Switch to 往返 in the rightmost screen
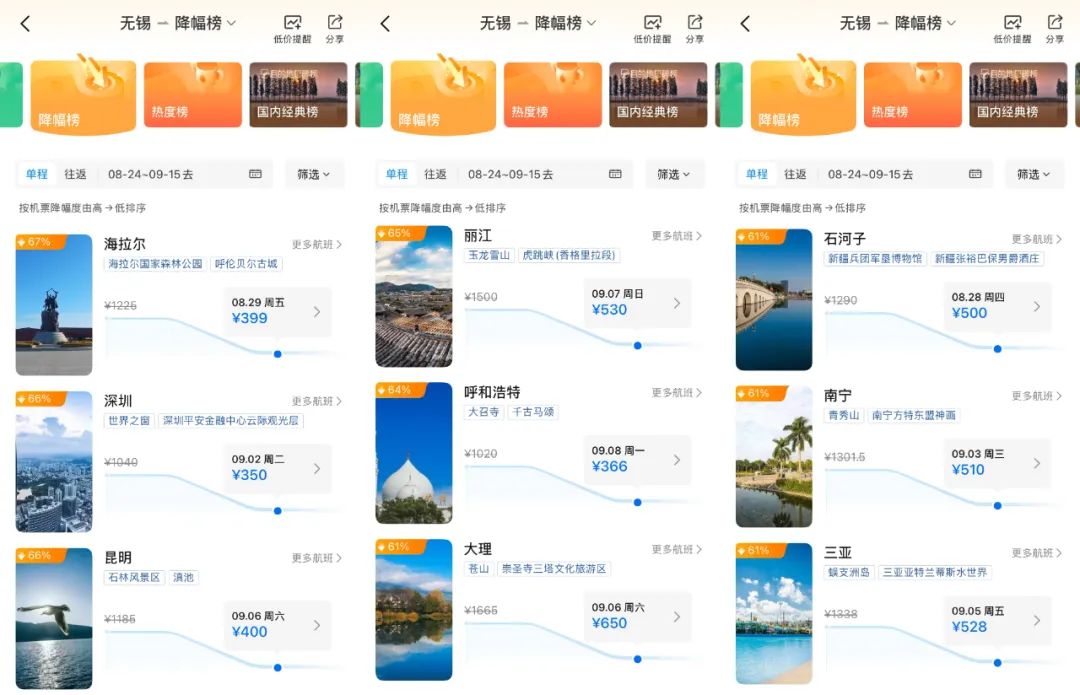1080x695 pixels. click(795, 174)
